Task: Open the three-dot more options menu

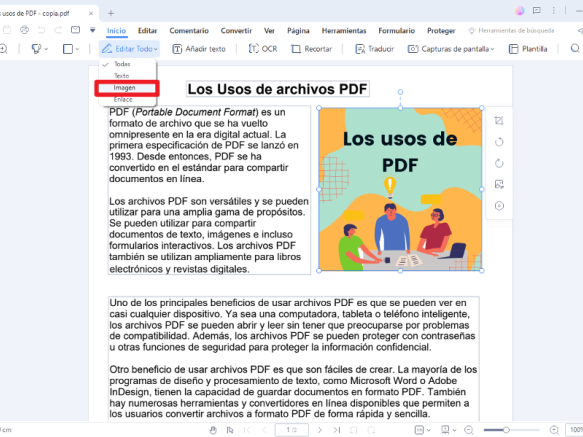Action: pyautogui.click(x=554, y=10)
